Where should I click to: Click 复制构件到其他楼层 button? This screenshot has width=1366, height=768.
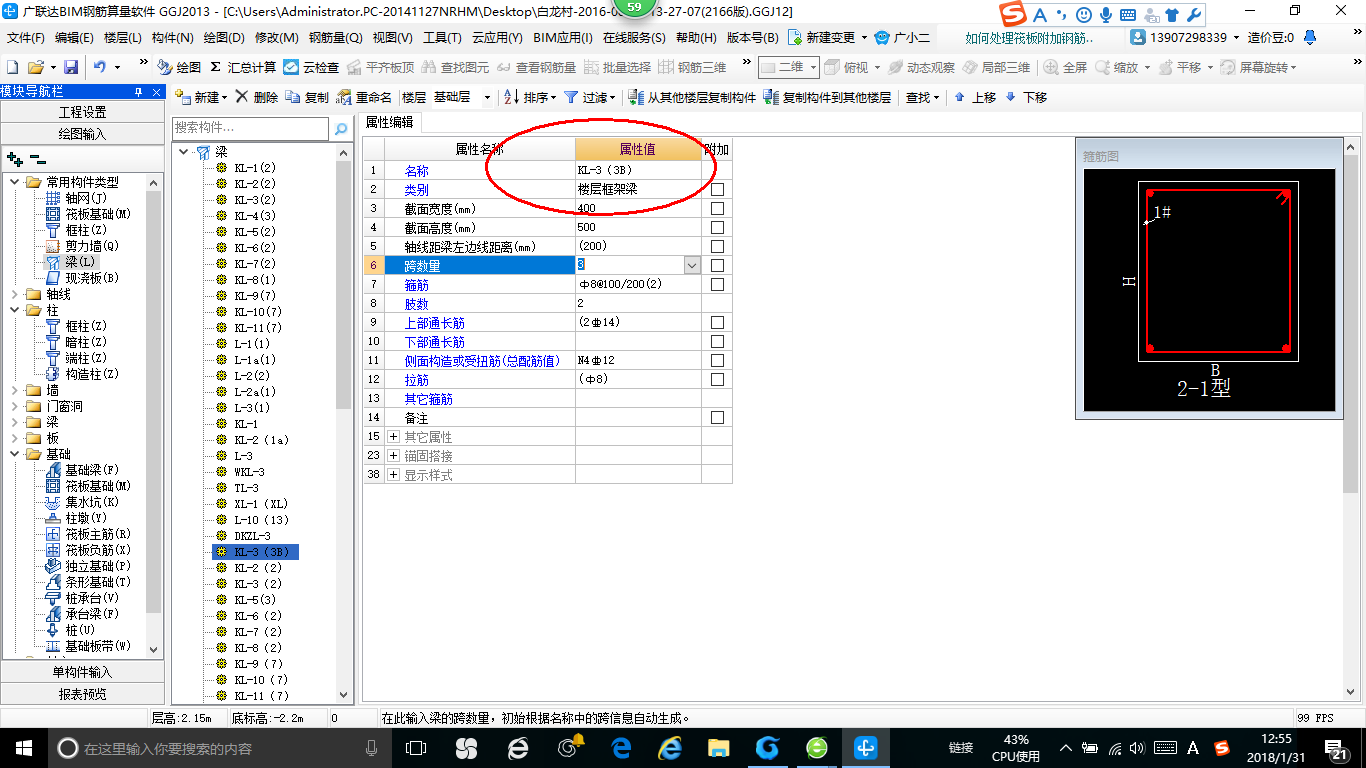tap(827, 97)
